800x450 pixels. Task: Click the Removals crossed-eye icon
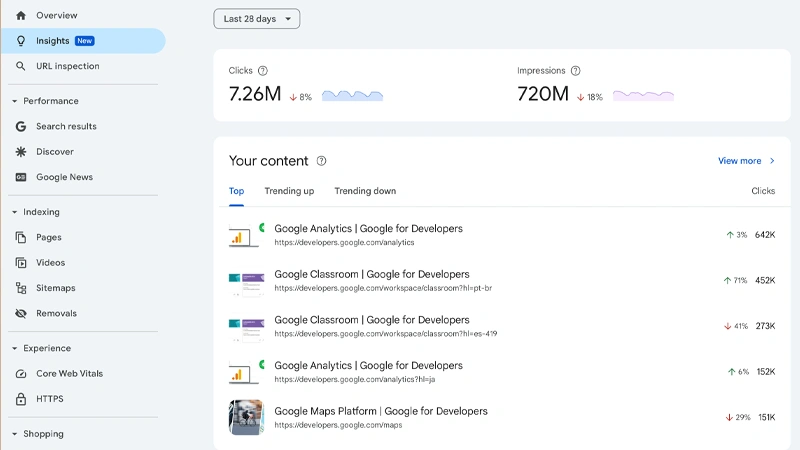point(20,313)
